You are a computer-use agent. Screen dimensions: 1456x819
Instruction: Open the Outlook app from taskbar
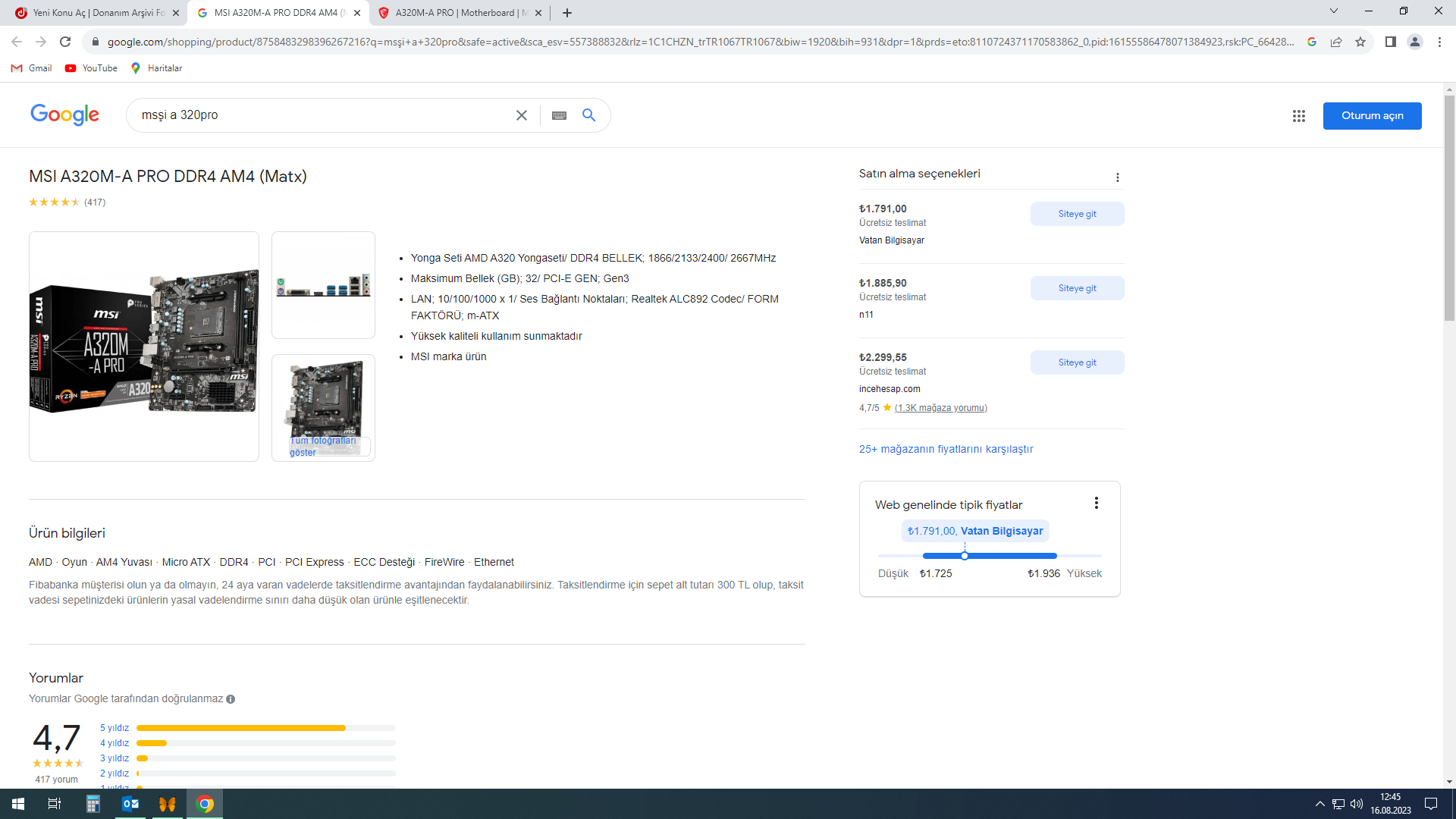point(130,804)
